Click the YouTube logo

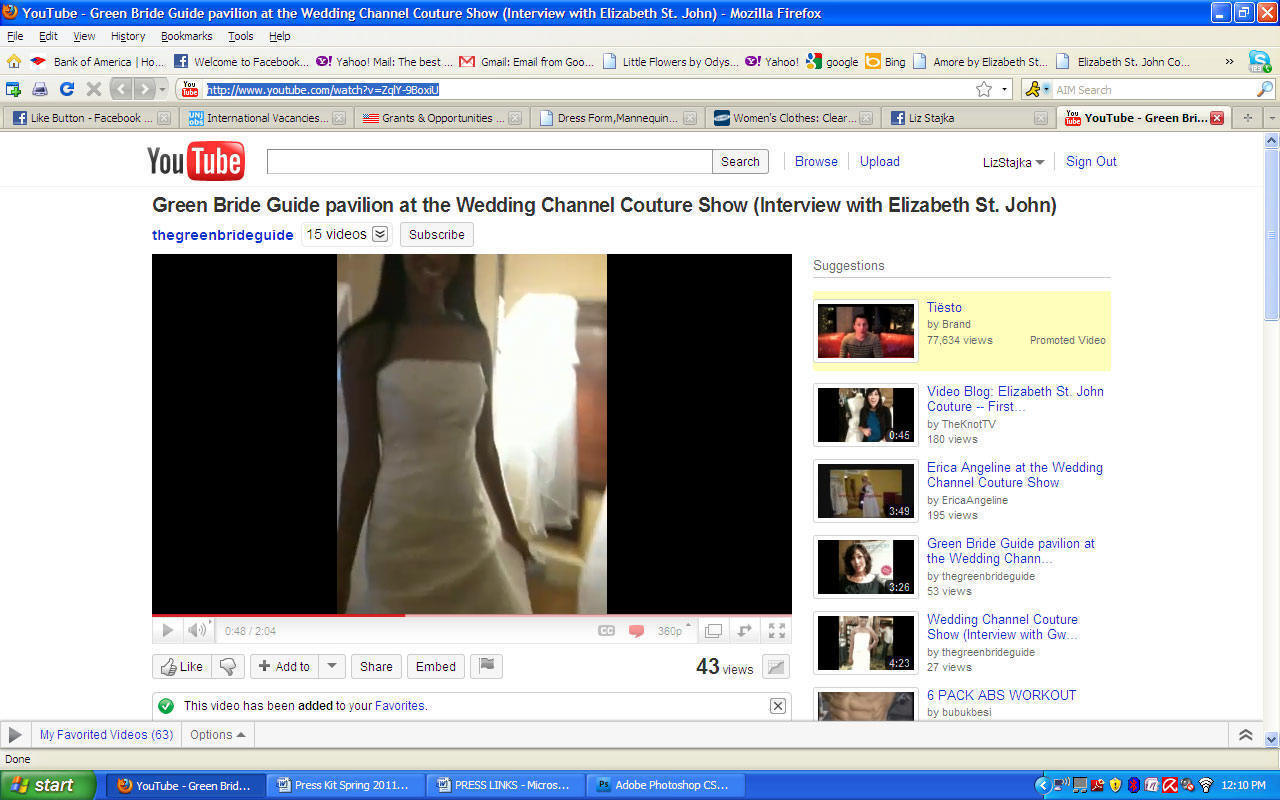coord(196,161)
